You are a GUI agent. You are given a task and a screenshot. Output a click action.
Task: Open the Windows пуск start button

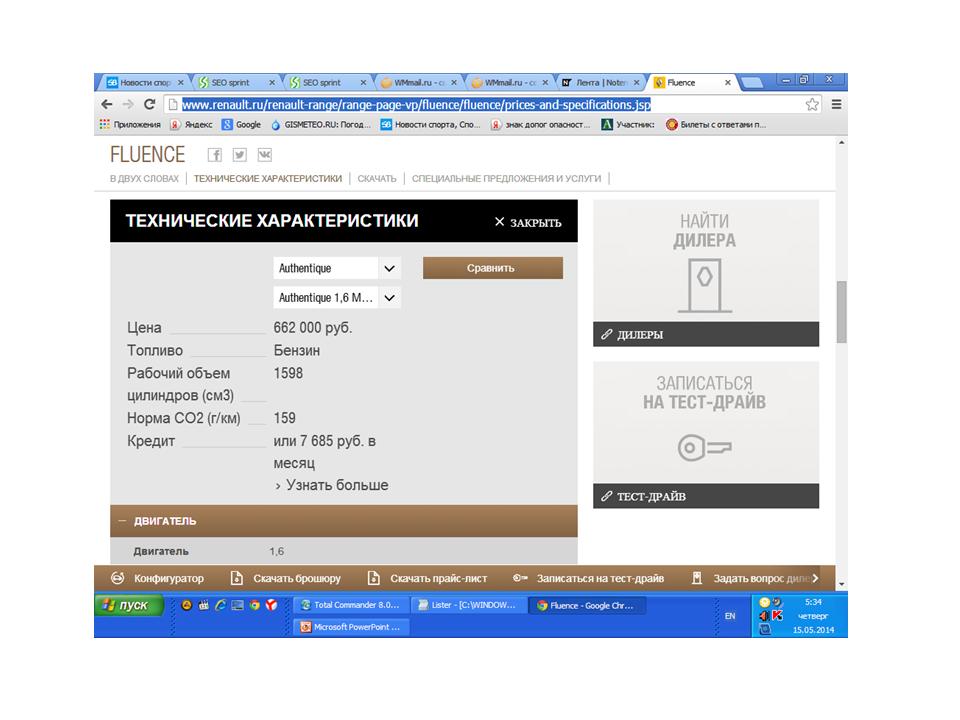pos(129,605)
